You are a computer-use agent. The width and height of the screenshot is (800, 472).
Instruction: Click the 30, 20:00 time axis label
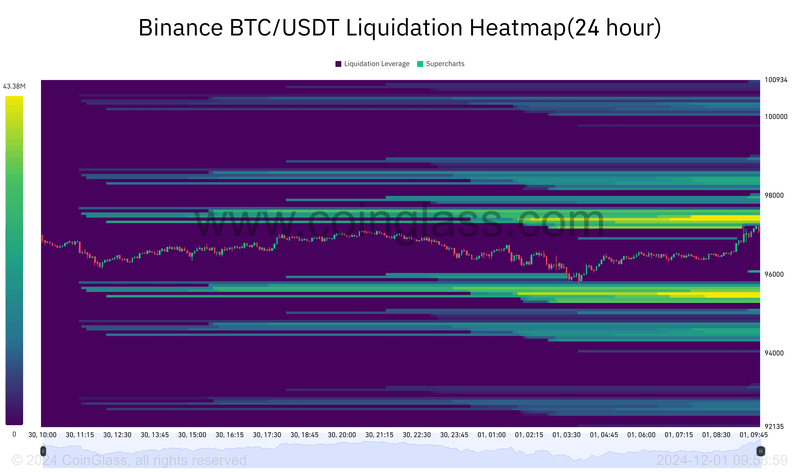[342, 435]
